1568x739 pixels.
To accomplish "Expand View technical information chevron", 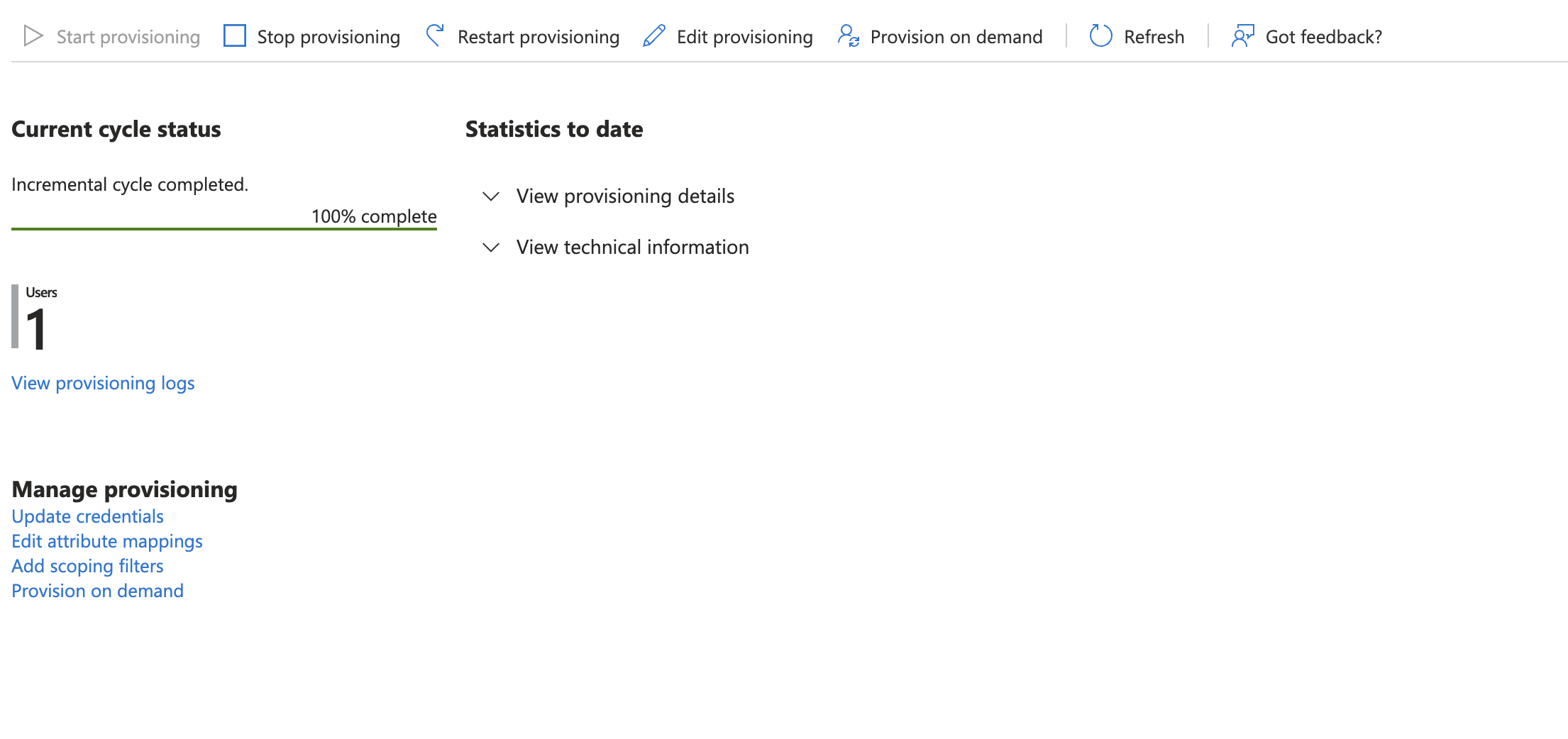I will (491, 248).
